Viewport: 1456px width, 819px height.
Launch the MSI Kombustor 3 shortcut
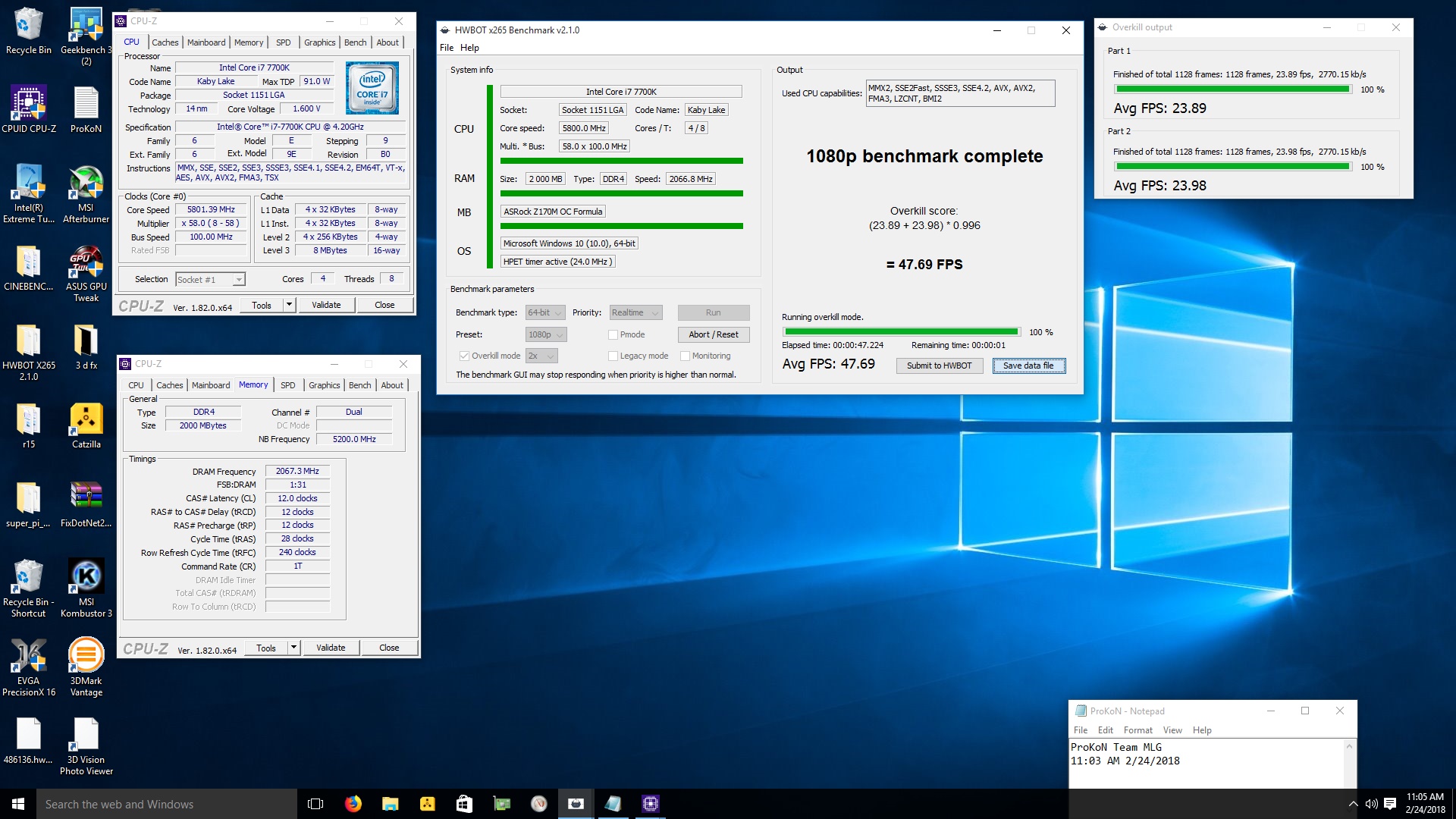86,588
